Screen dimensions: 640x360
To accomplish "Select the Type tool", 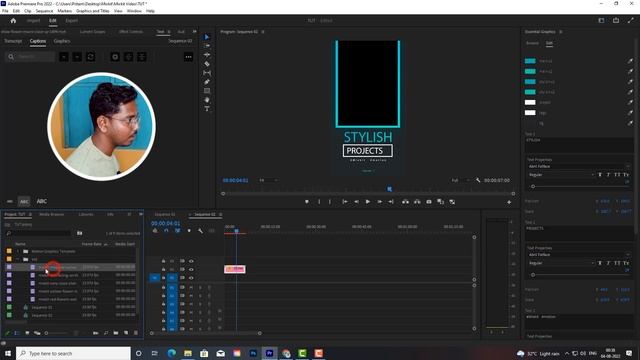I will click(207, 109).
